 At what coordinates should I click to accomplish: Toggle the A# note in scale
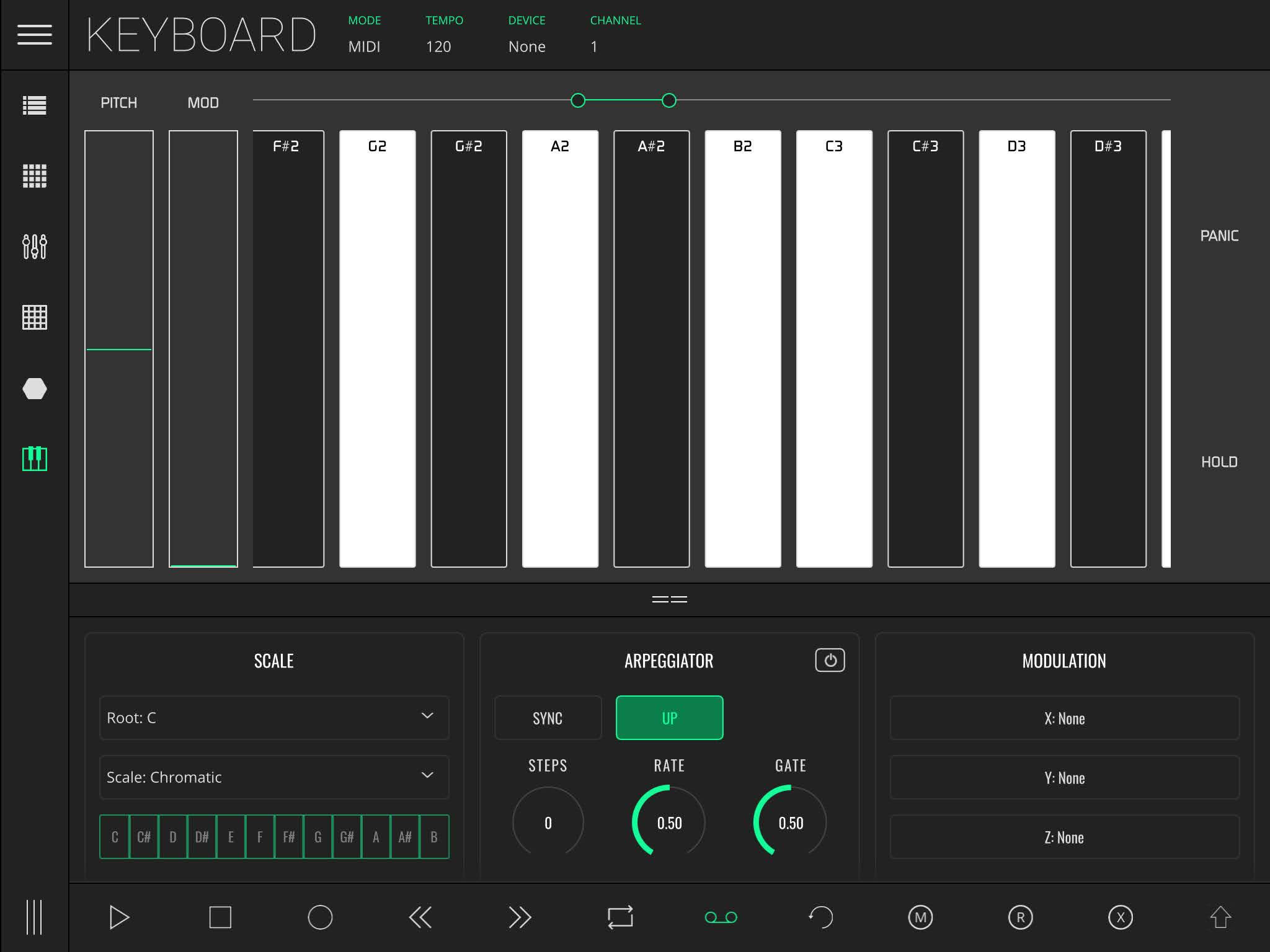tap(405, 837)
